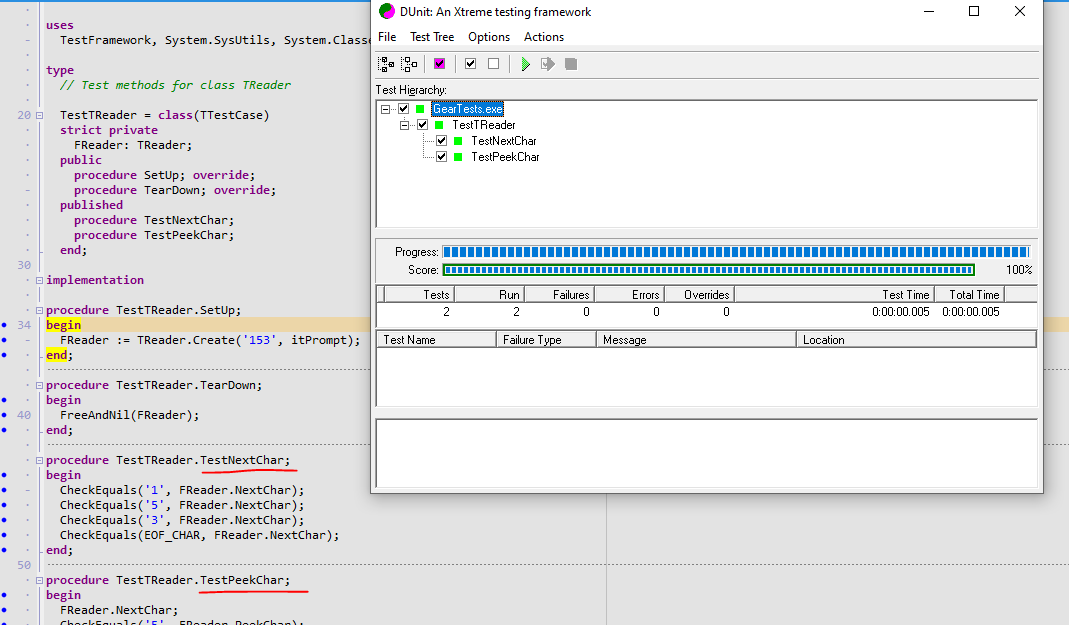The height and width of the screenshot is (625, 1069).
Task: Open the Options menu
Action: 489,37
